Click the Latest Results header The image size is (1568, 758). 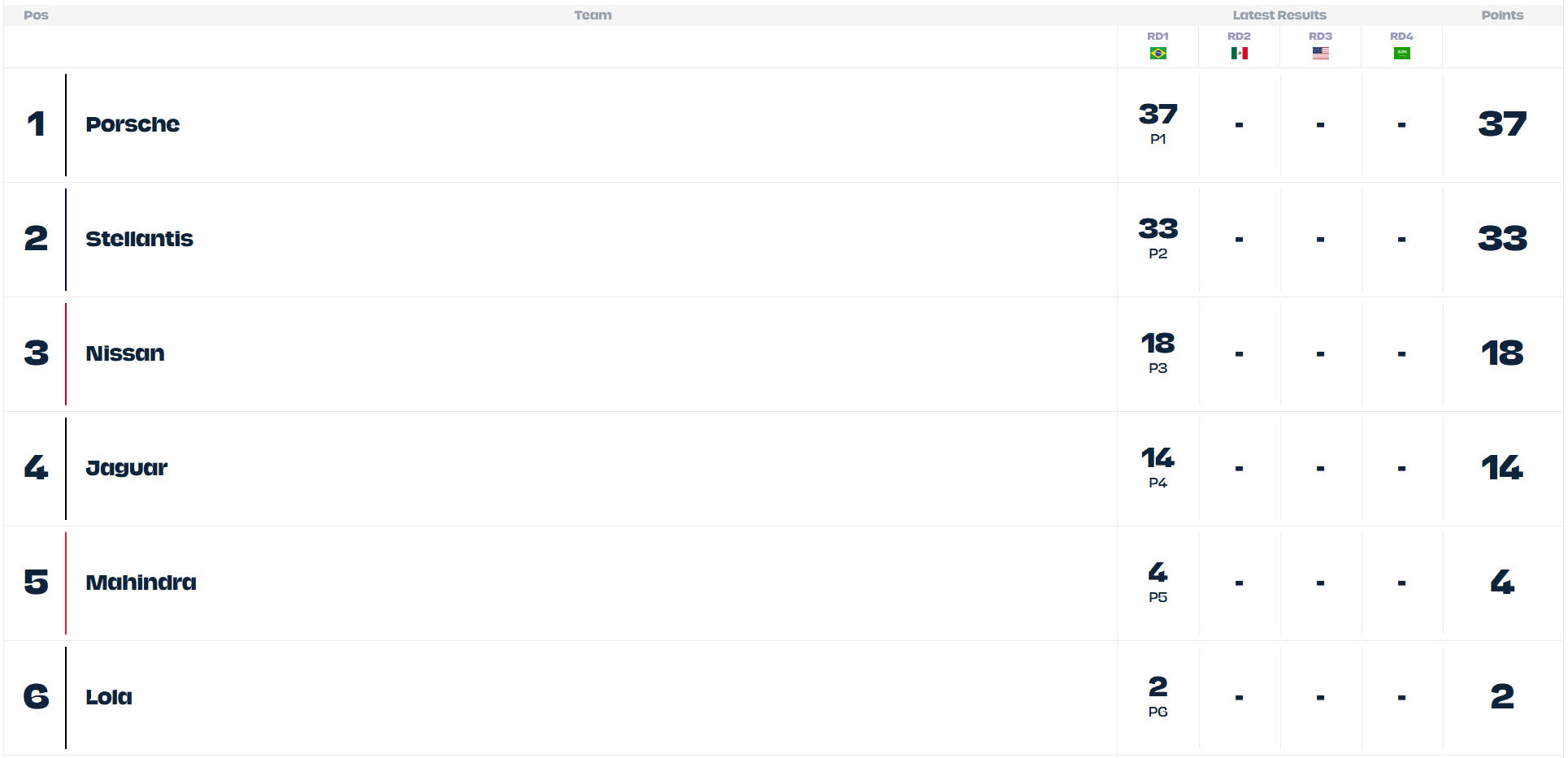coord(1279,15)
